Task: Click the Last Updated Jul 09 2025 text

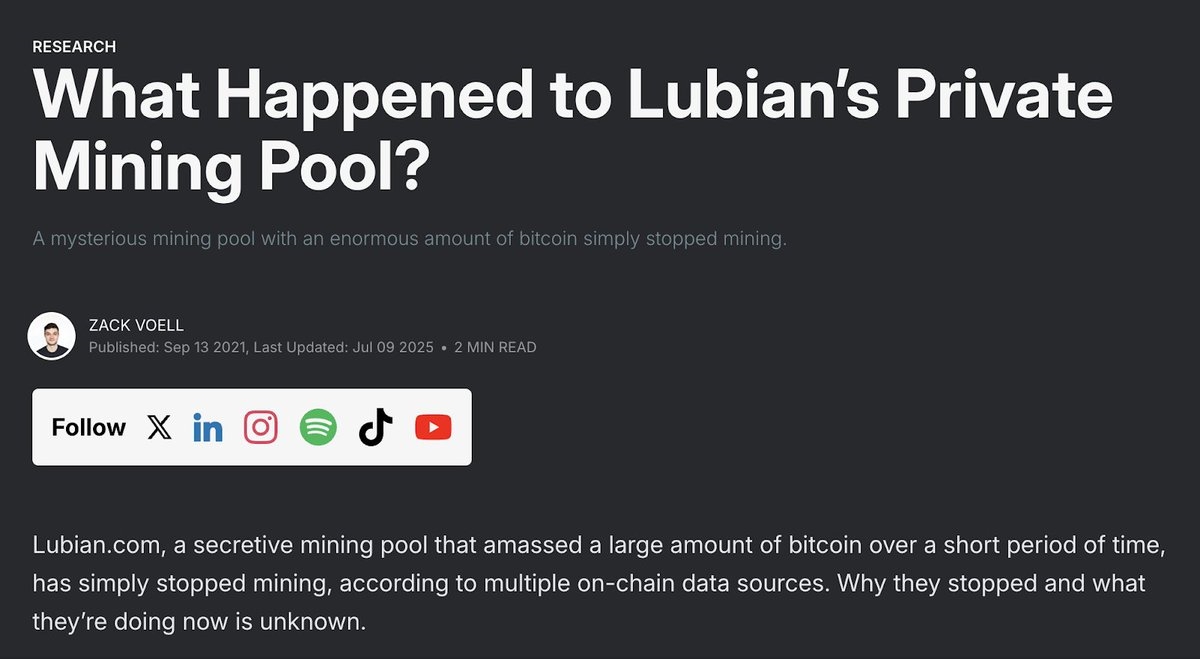Action: pyautogui.click(x=344, y=348)
